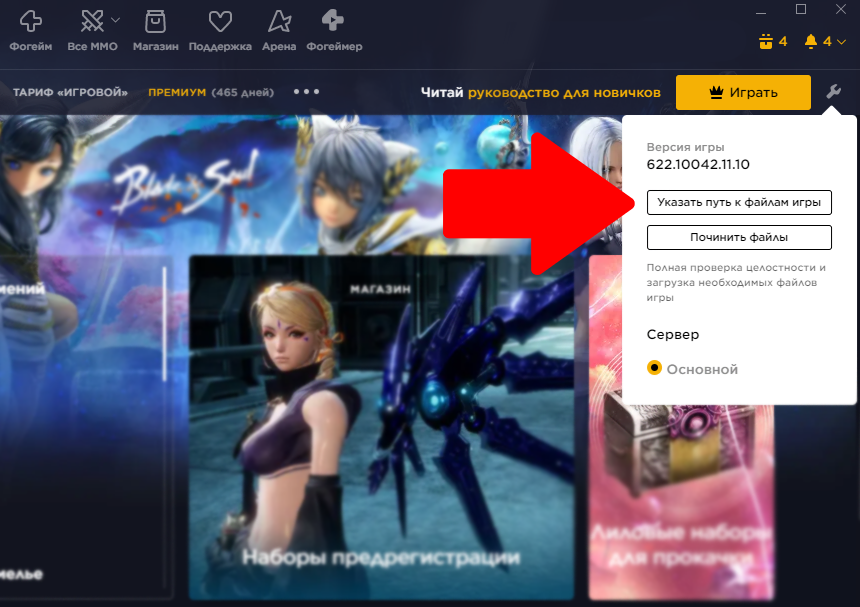Click the Сервер heading in settings popup

[672, 334]
